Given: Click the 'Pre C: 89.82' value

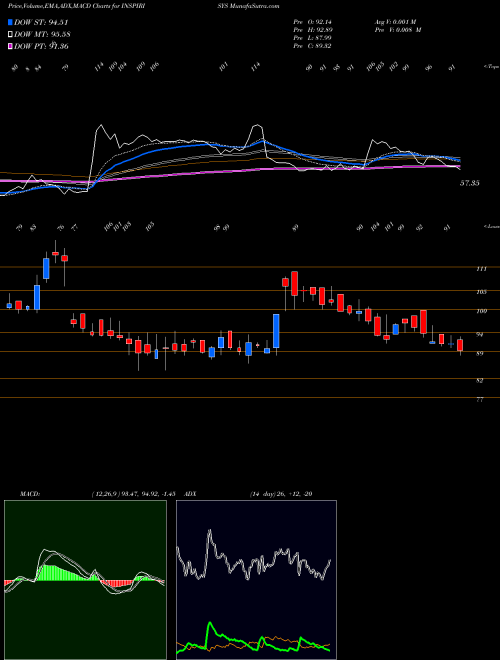Looking at the screenshot, I should tap(313, 46).
